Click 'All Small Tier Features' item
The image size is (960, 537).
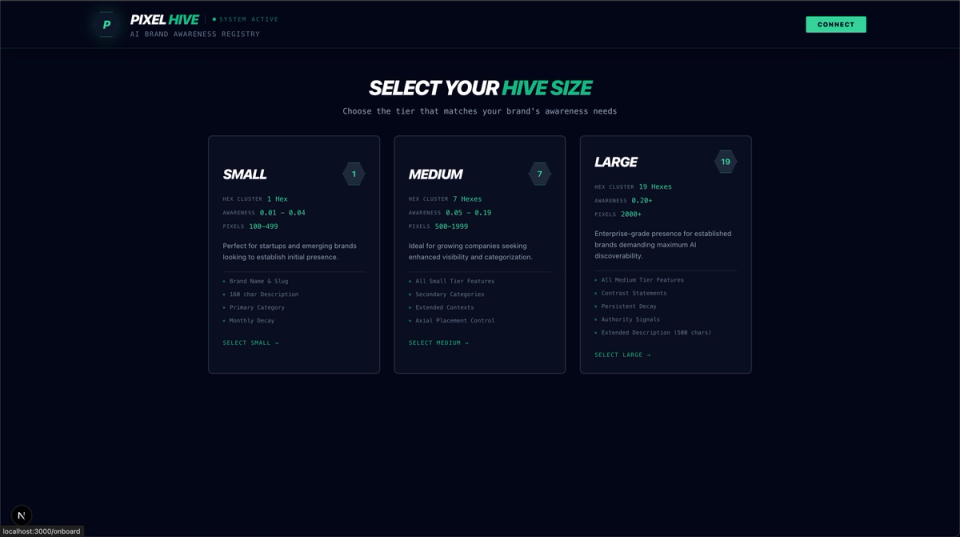tap(455, 281)
